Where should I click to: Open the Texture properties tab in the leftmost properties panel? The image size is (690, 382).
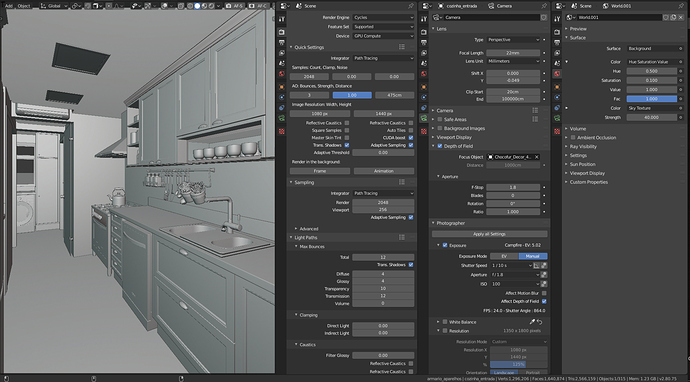click(282, 131)
